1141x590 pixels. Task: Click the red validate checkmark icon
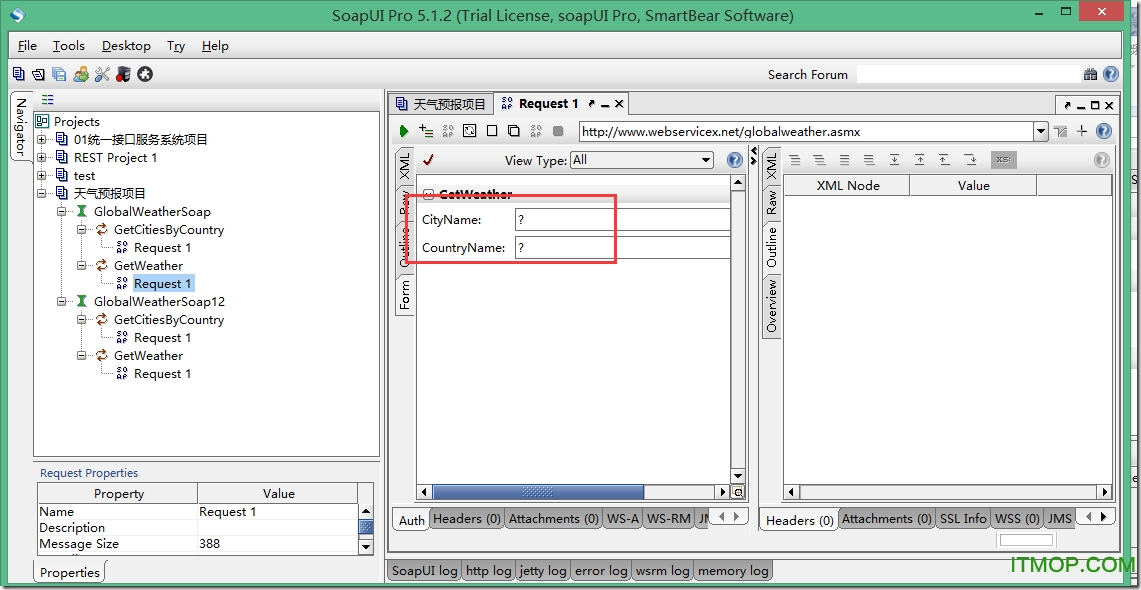point(429,159)
